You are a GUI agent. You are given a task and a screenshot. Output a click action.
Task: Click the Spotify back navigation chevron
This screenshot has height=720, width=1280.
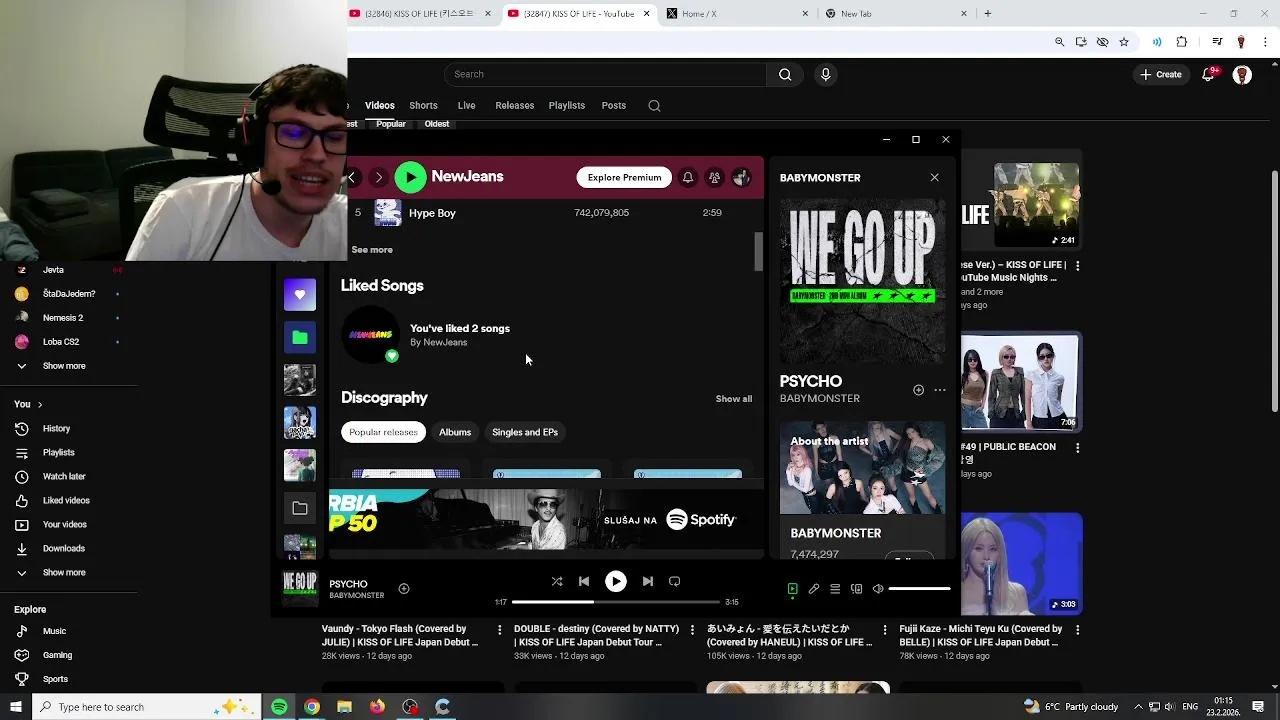351,177
